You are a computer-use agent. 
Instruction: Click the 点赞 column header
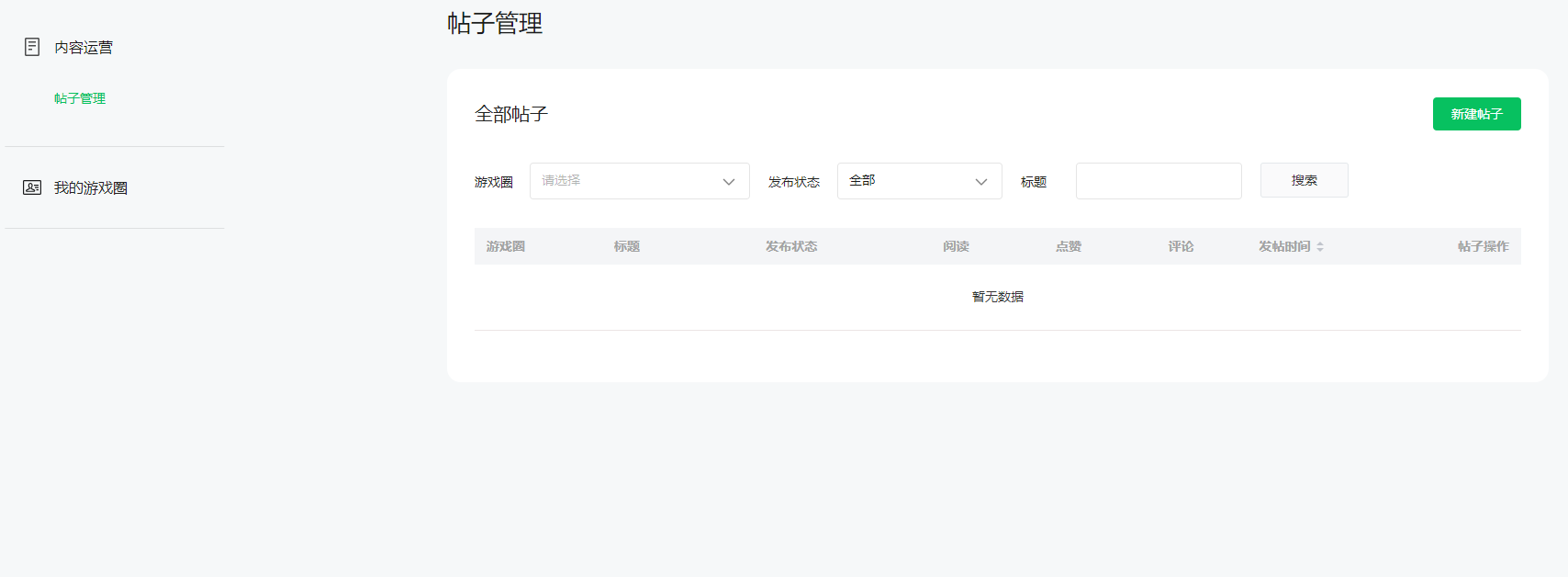(x=1069, y=246)
